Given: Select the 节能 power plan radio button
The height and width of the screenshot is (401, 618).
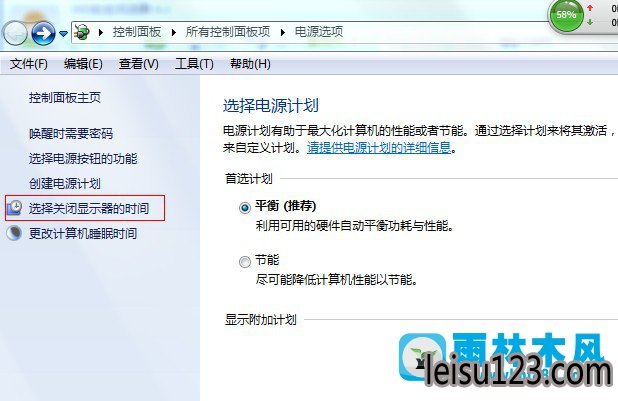Looking at the screenshot, I should click(x=245, y=261).
